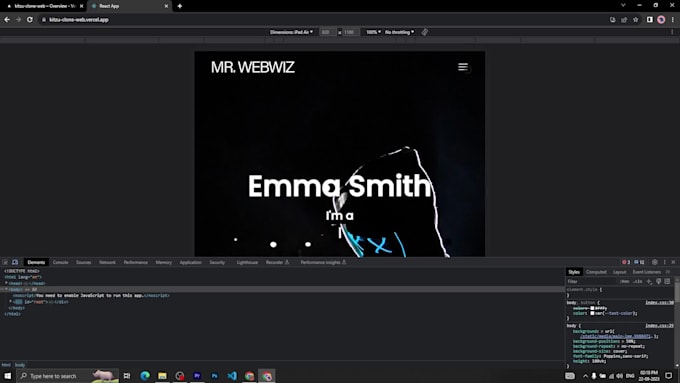
Task: Open the Memory tab
Action: [x=163, y=262]
